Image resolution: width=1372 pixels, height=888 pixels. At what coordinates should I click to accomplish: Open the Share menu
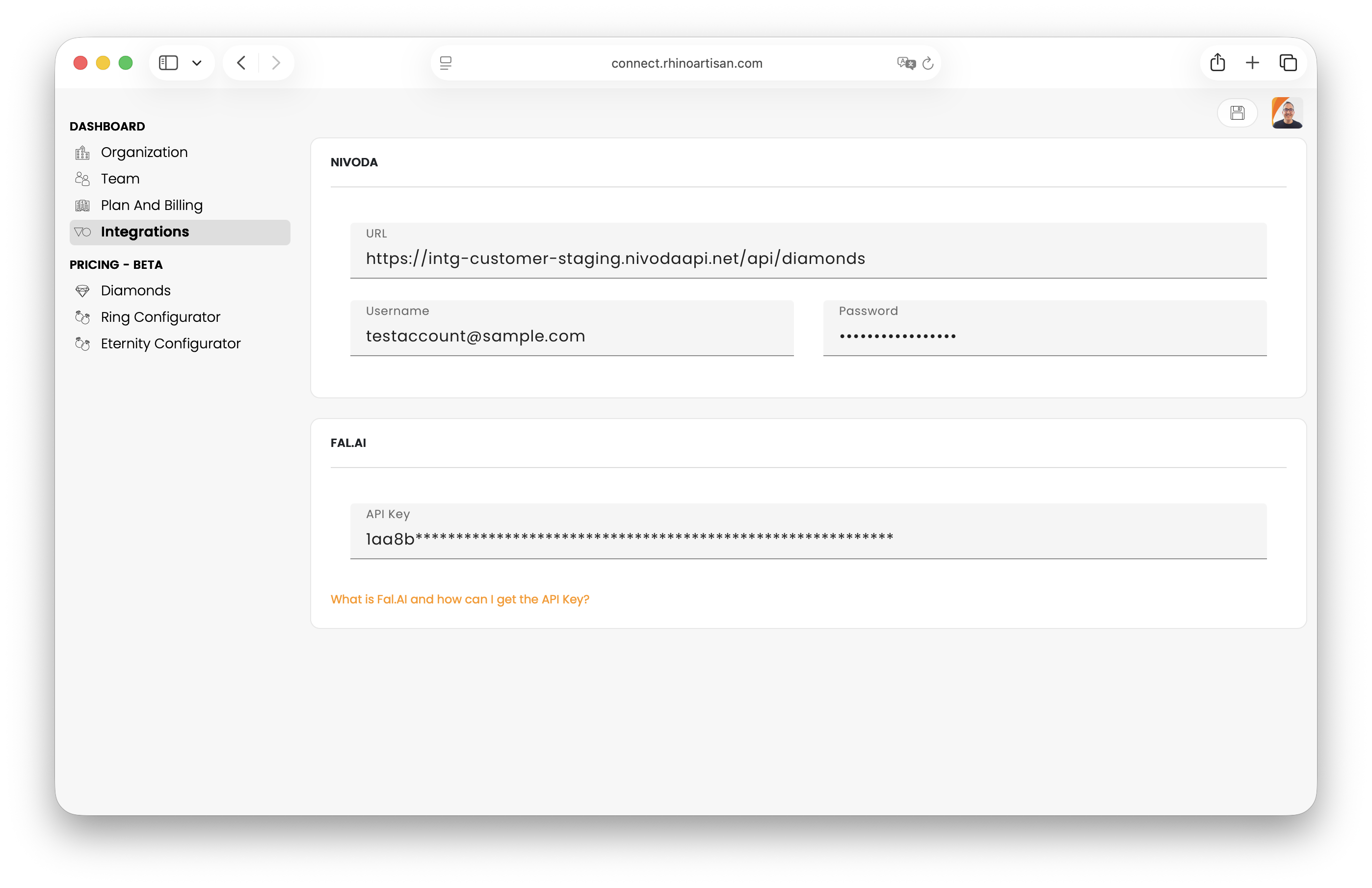[1217, 62]
